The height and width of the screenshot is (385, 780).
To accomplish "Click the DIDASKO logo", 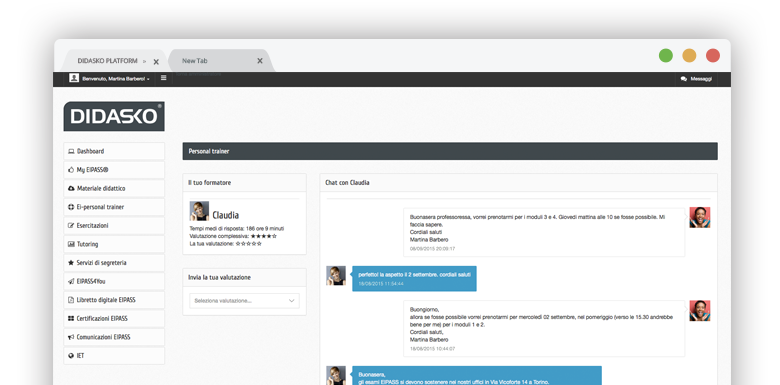I will click(x=114, y=116).
